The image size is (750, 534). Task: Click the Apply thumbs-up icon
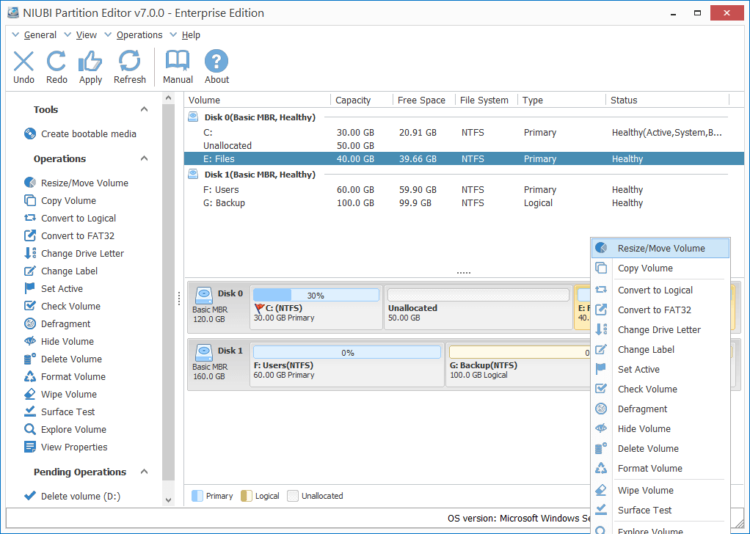pos(90,61)
